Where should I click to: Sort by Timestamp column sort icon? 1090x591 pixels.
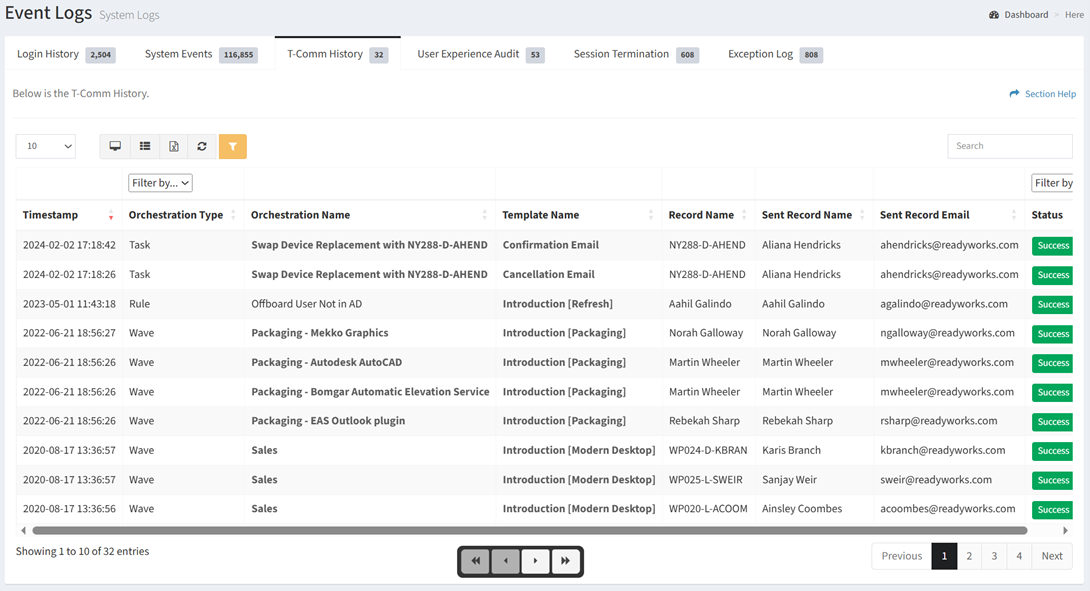click(x=111, y=216)
